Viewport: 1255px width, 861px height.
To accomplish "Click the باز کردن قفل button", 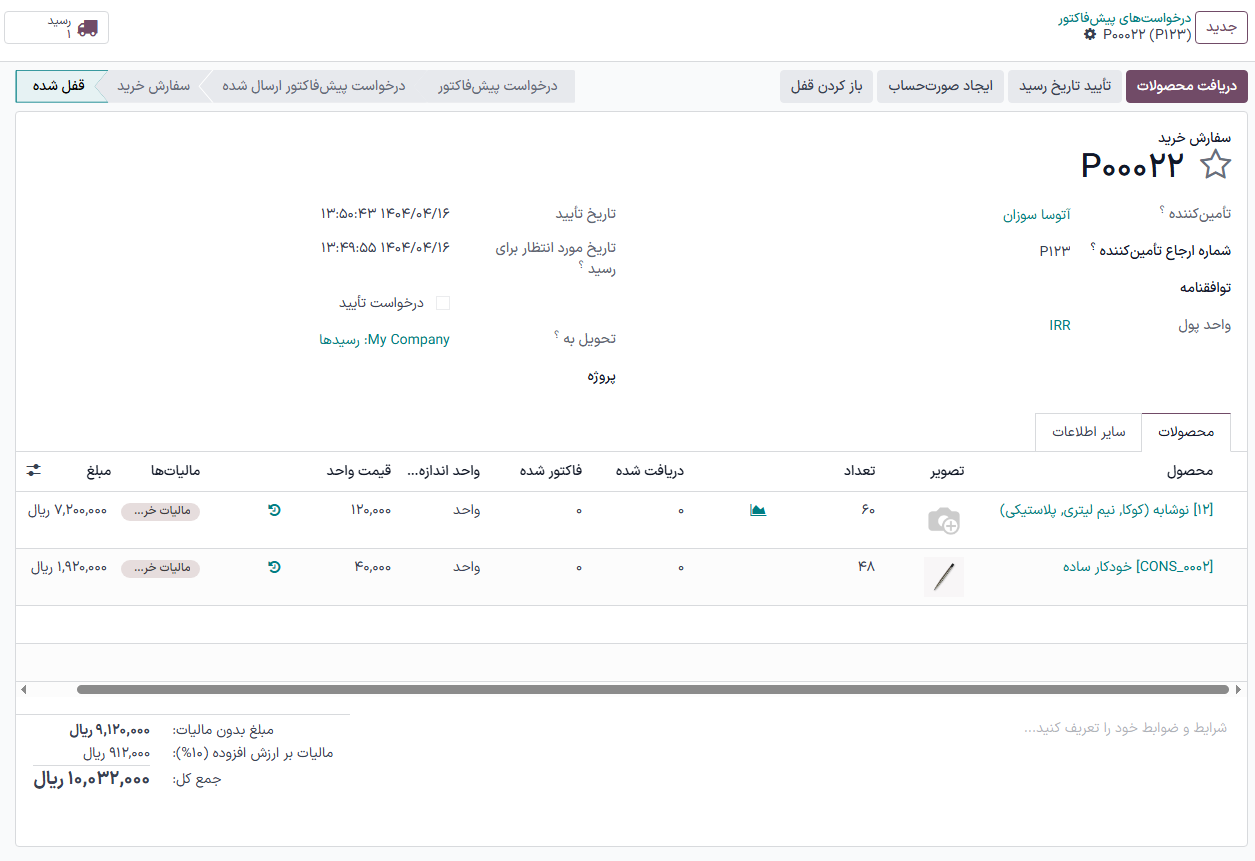I will [825, 86].
